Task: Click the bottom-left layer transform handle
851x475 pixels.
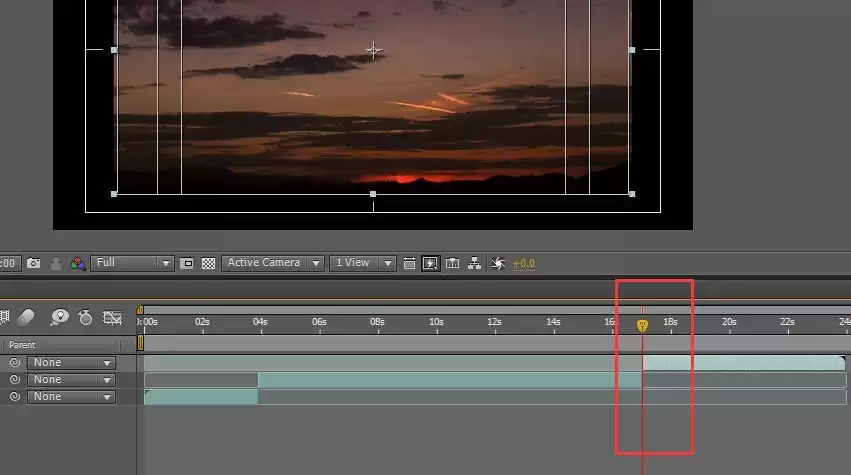Action: click(114, 194)
